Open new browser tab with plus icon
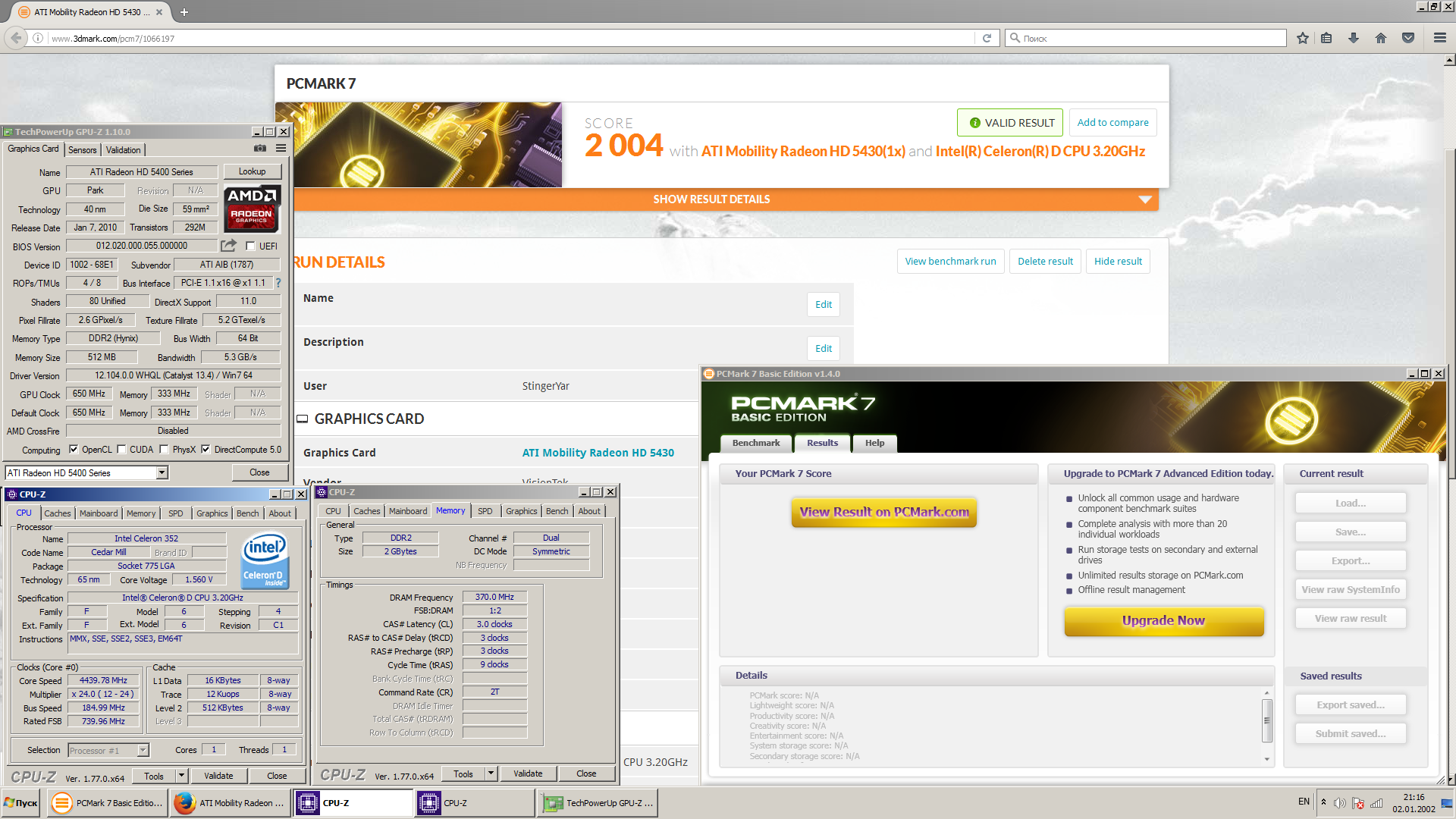1456x819 pixels. pos(184,12)
